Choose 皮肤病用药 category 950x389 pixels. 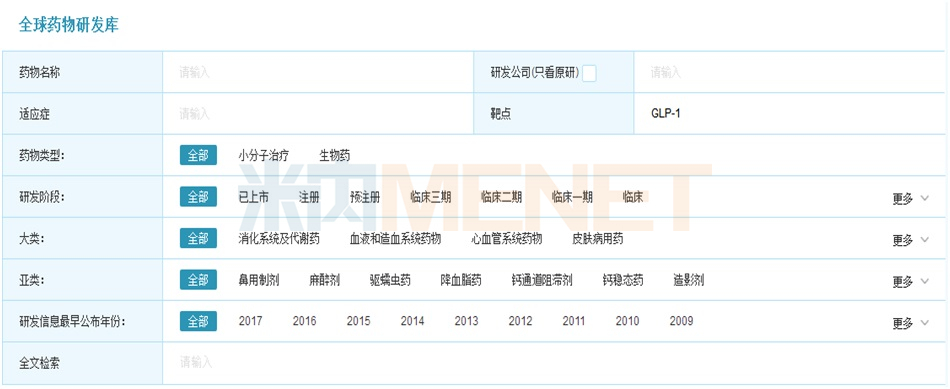[x=597, y=239]
